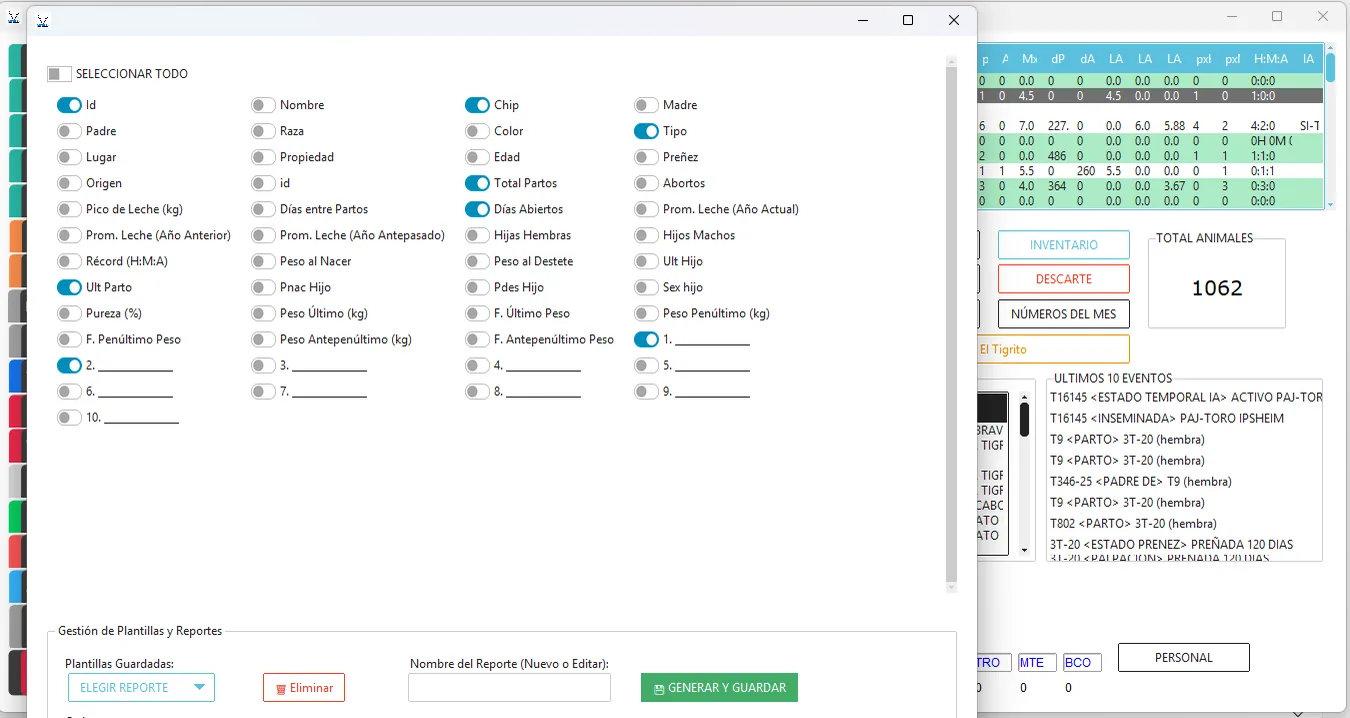This screenshot has width=1350, height=718.
Task: Maximize the report dialog window
Action: 908,20
